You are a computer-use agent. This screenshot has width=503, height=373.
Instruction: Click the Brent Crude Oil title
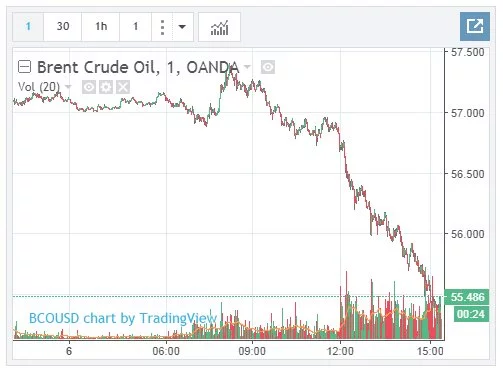coord(96,67)
